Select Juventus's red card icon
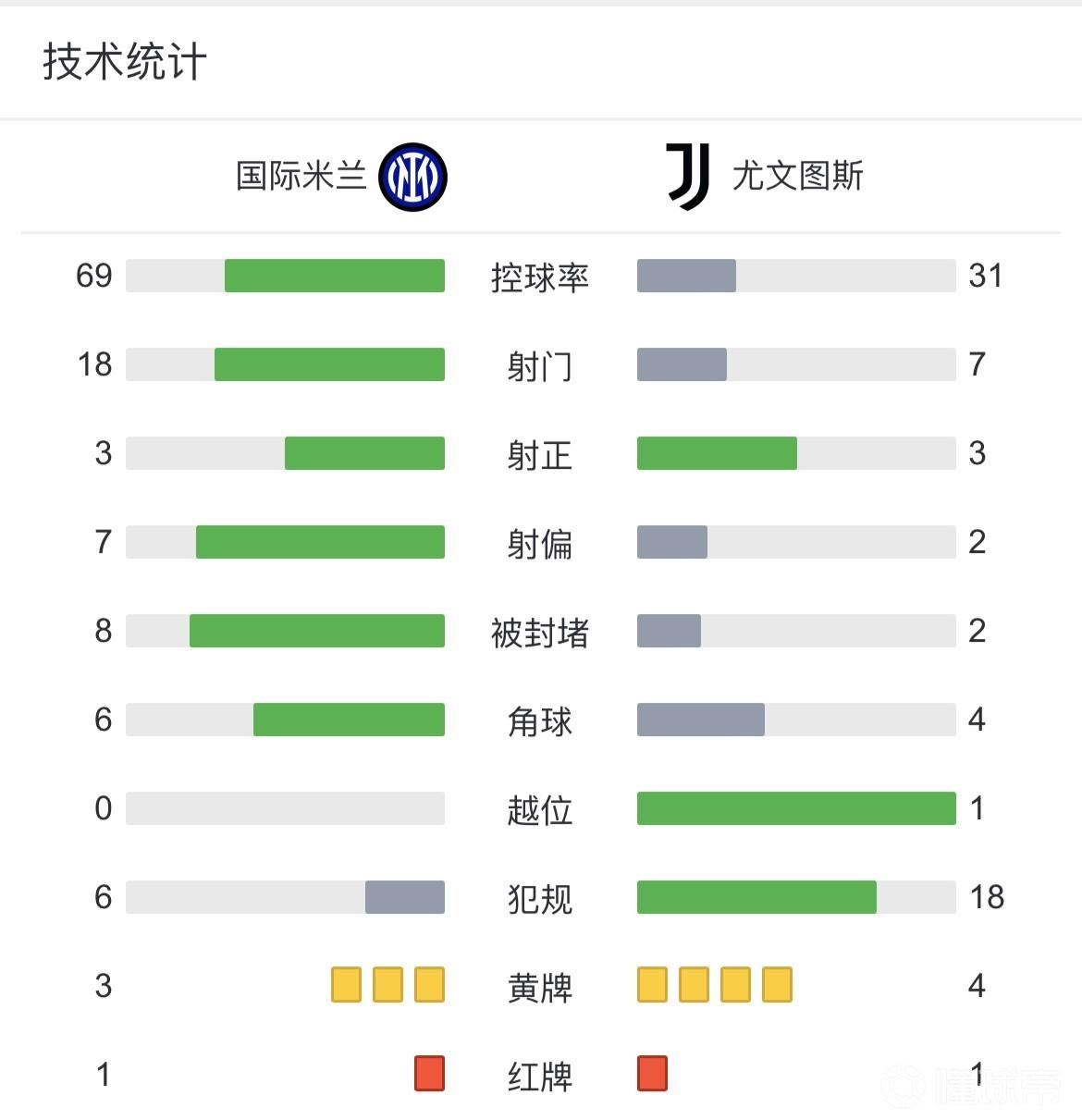The width and height of the screenshot is (1082, 1120). click(x=652, y=1074)
